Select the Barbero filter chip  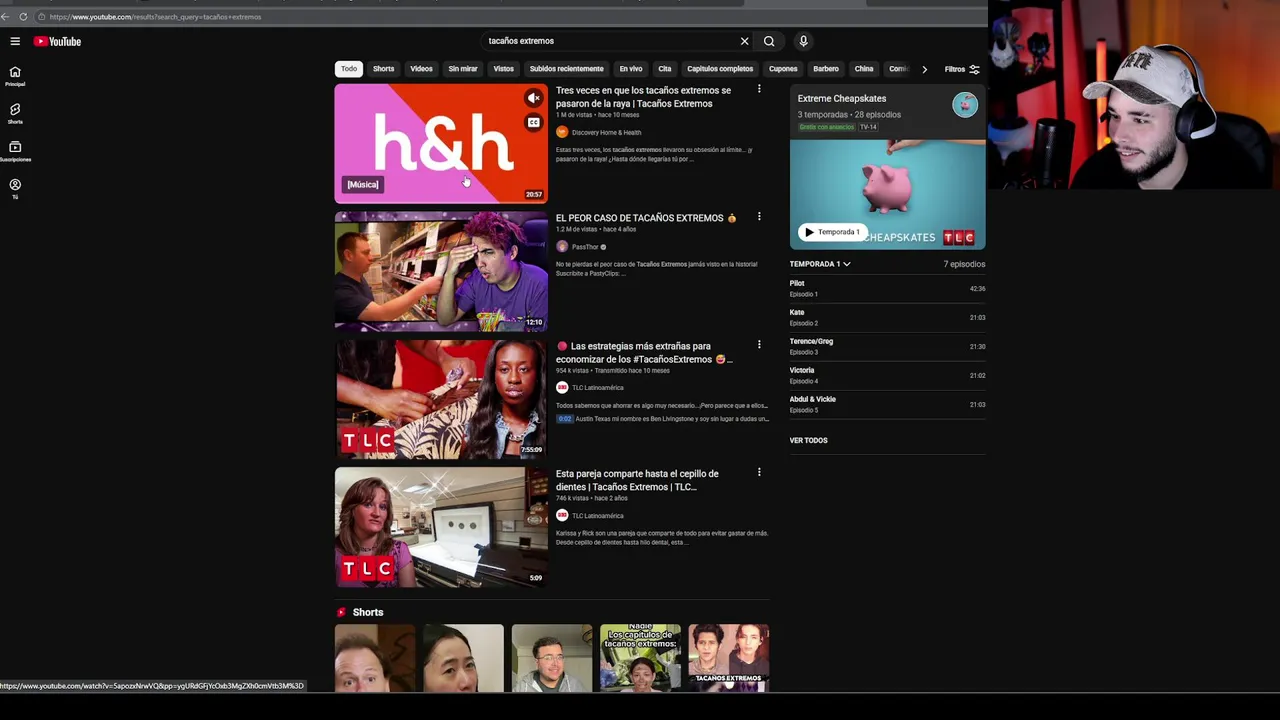coord(826,69)
